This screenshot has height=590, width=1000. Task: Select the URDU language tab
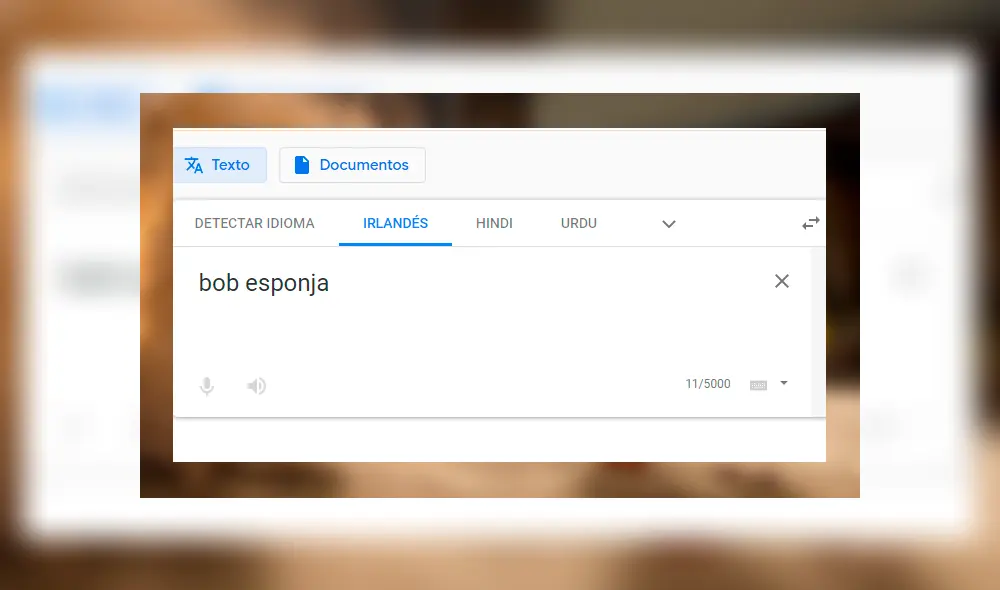point(578,223)
